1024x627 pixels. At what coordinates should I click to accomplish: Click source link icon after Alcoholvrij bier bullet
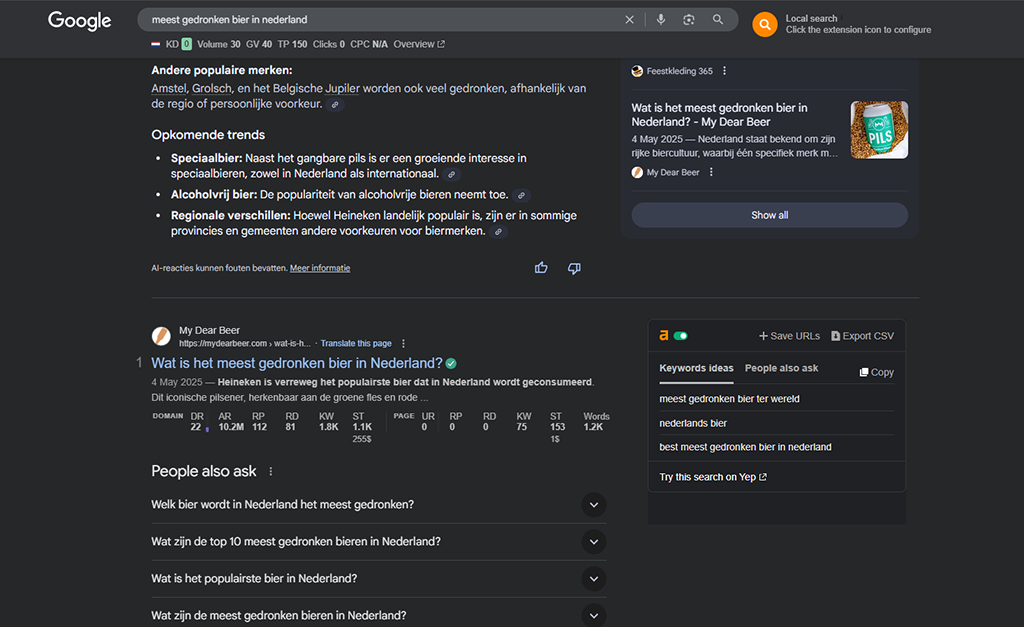click(521, 195)
